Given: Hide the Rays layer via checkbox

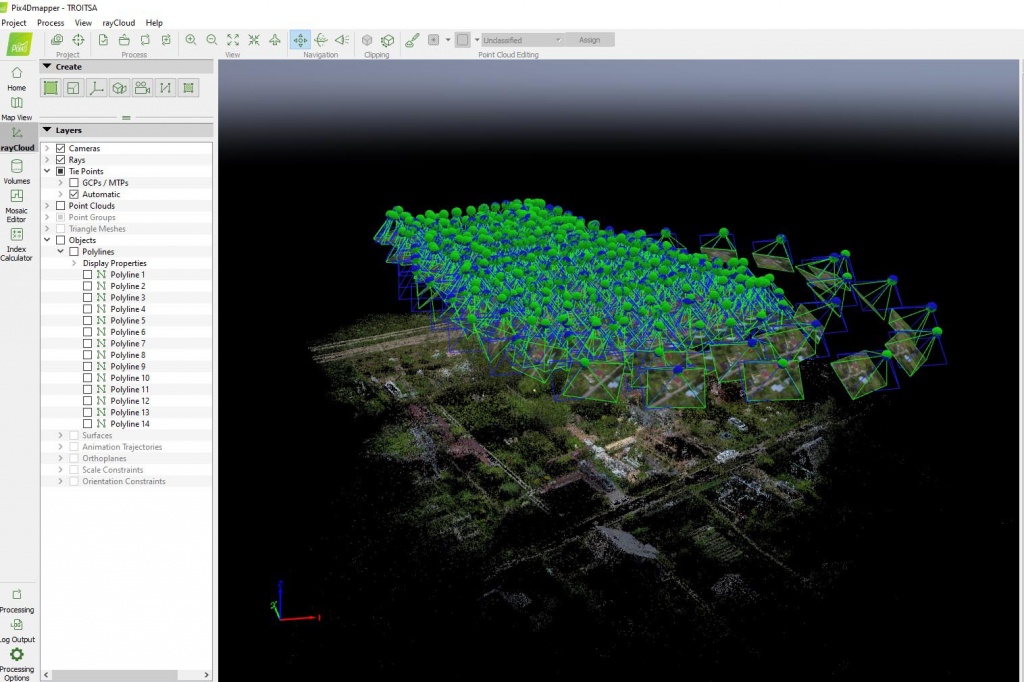Looking at the screenshot, I should (x=61, y=160).
